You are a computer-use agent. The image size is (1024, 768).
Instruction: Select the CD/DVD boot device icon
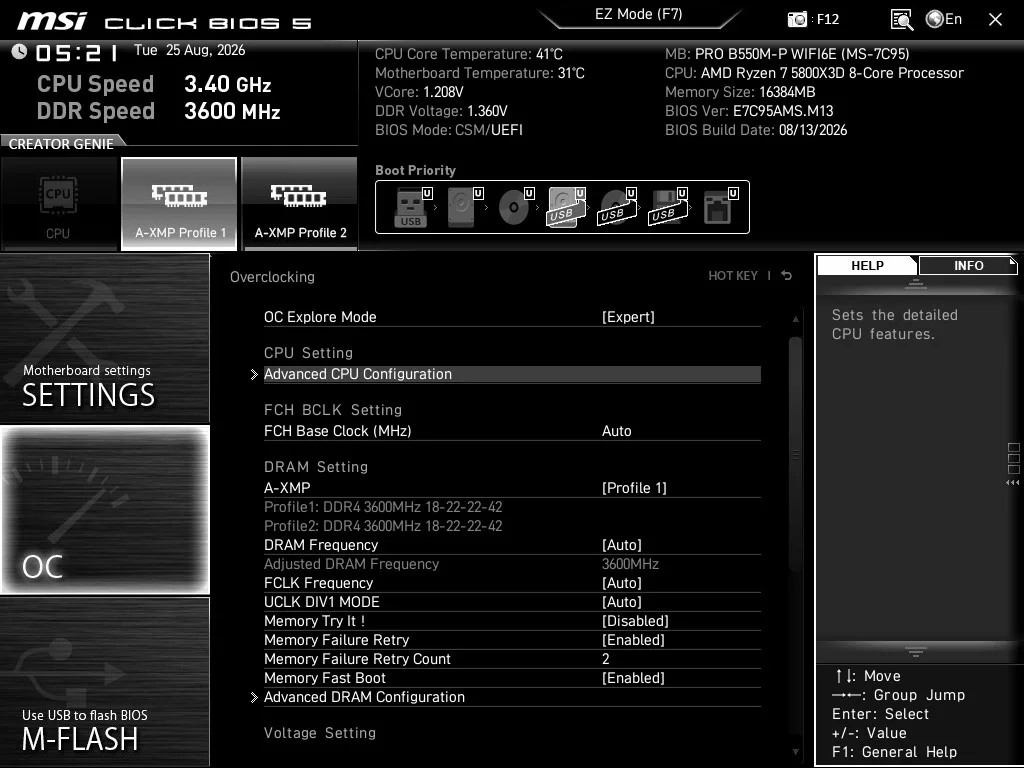515,207
